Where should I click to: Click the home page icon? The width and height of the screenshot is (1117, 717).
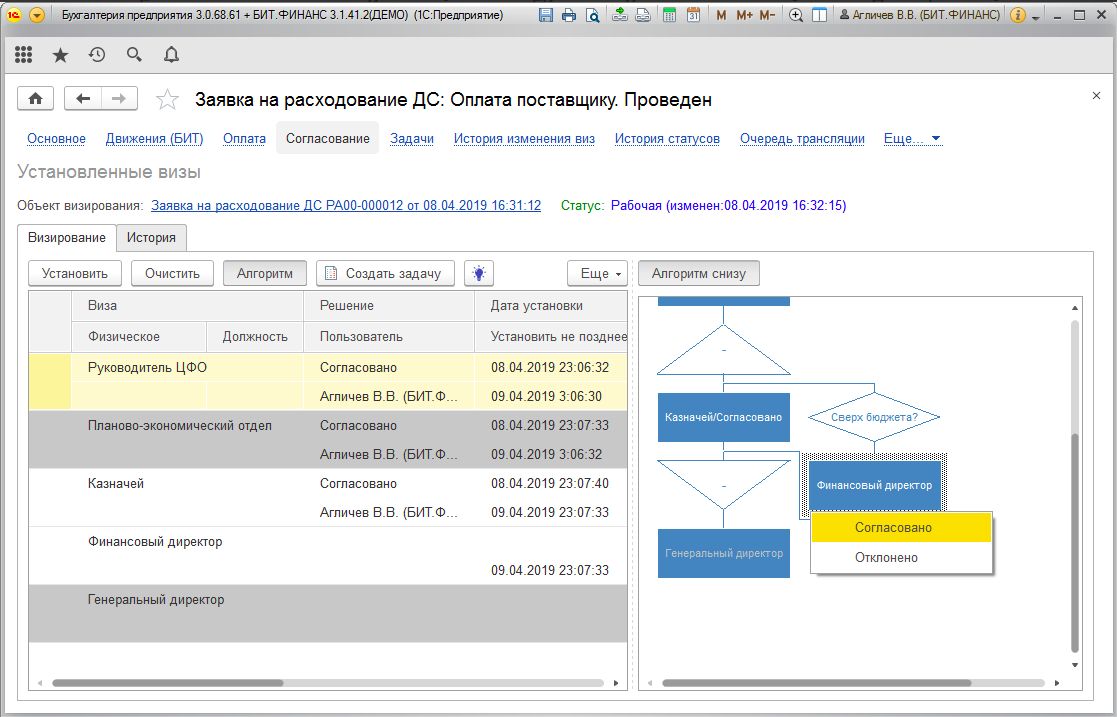[36, 98]
